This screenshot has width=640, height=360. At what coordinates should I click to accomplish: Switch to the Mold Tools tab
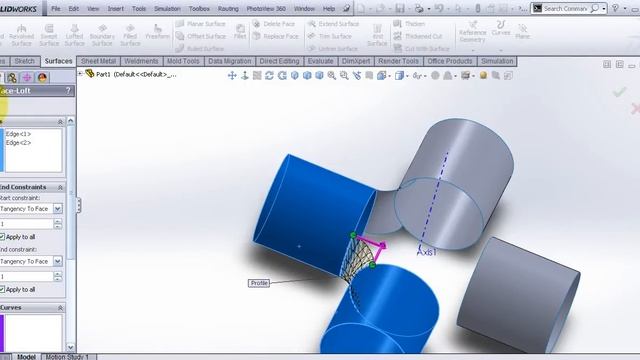click(183, 61)
